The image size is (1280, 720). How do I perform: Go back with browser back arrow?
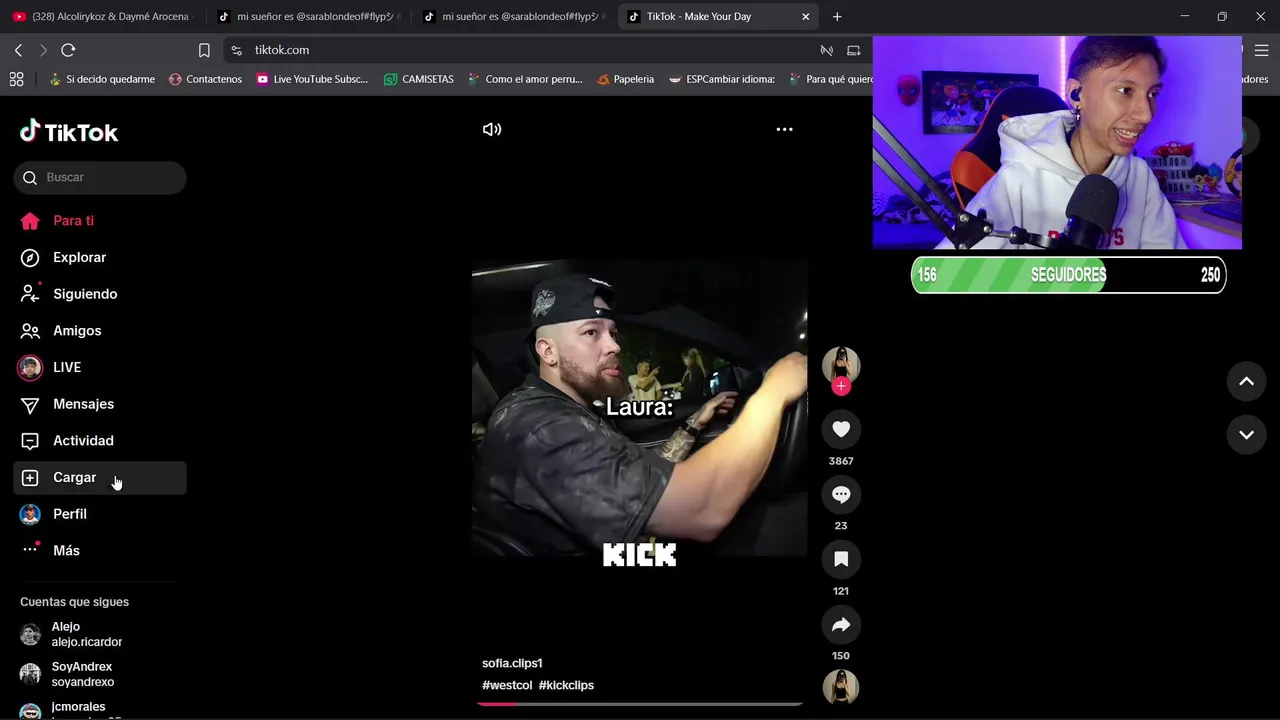click(18, 50)
